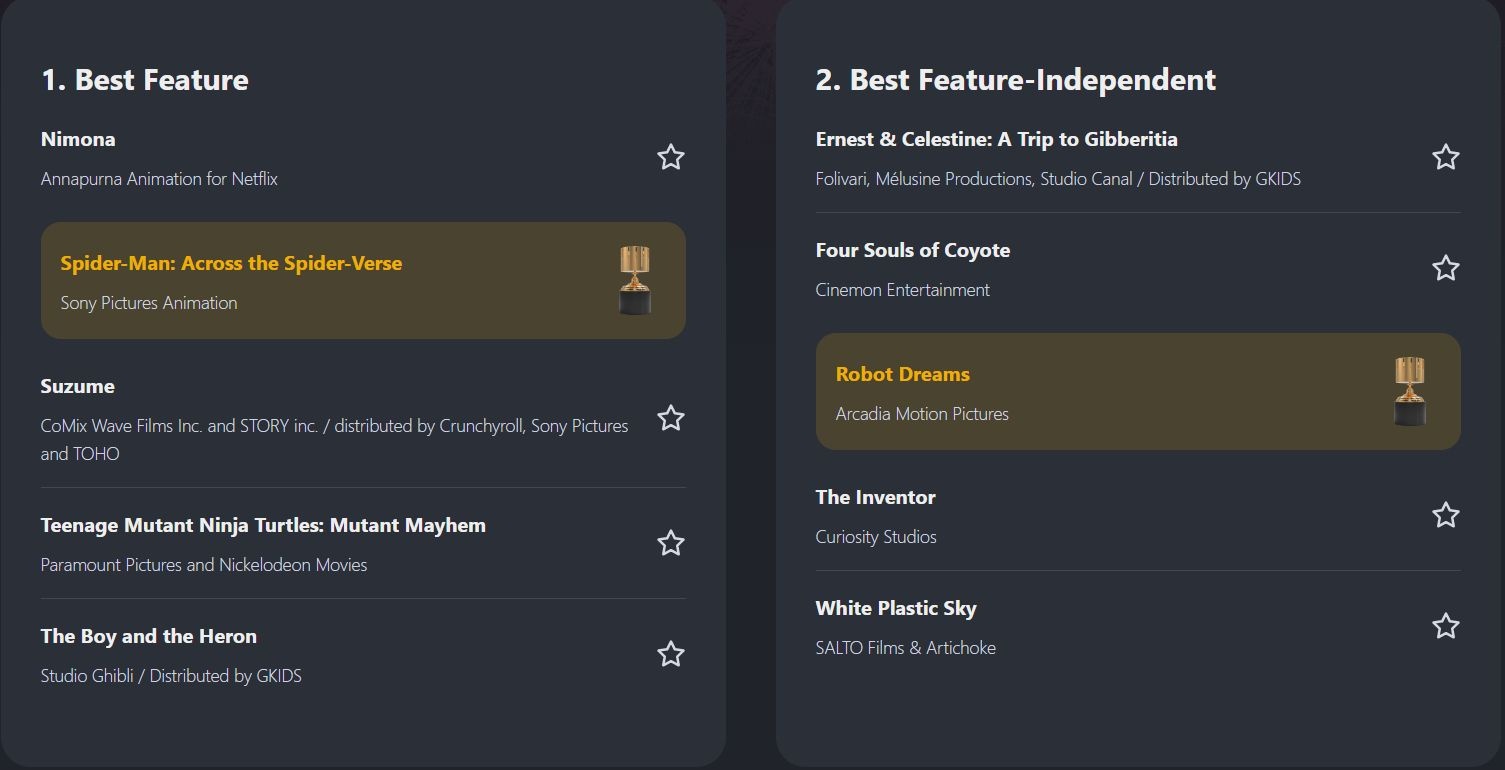
Task: Click the trophy icon for Spider-Man: Across the Spider-Verse
Action: point(635,280)
